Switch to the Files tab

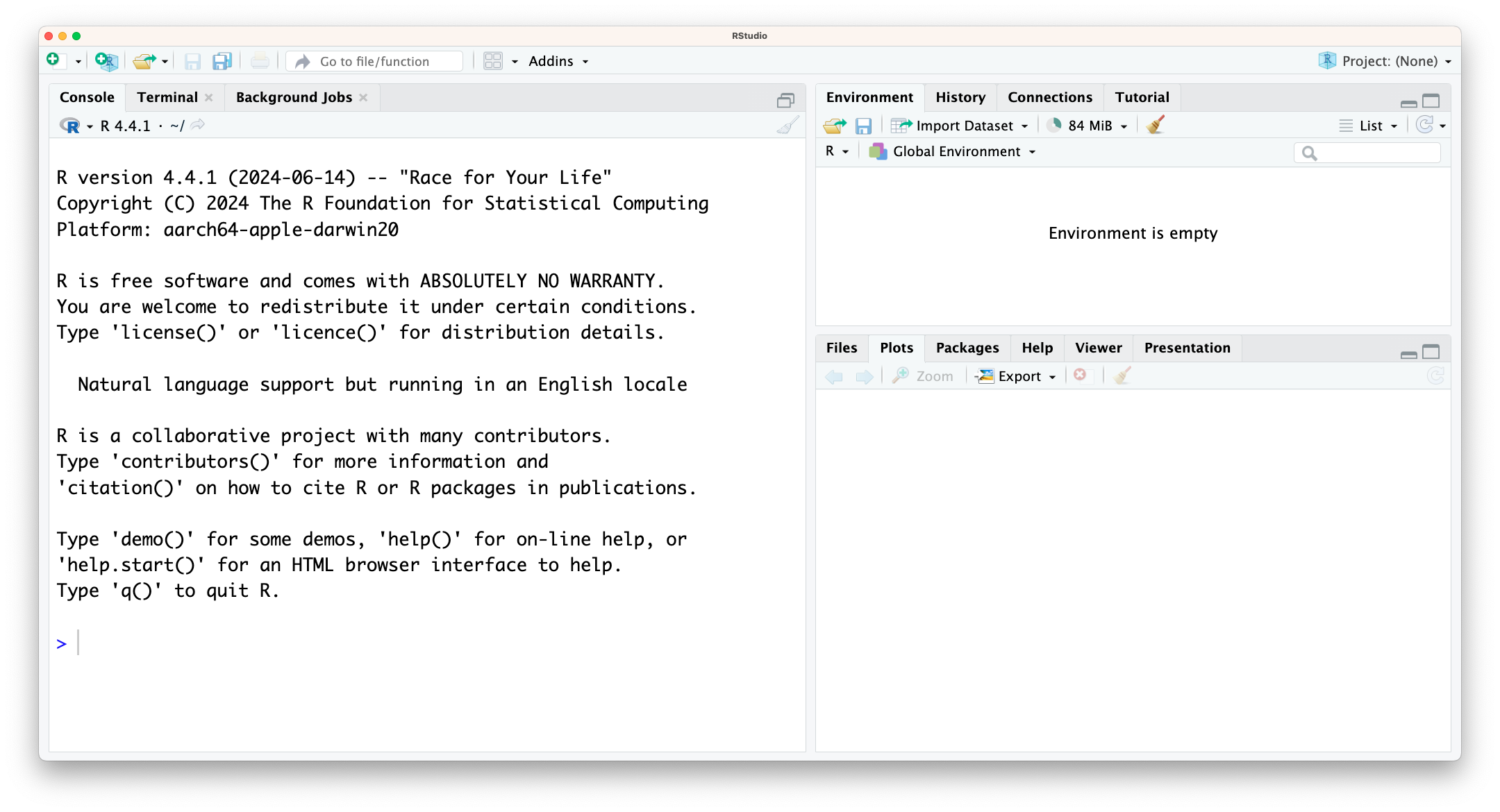pos(842,348)
